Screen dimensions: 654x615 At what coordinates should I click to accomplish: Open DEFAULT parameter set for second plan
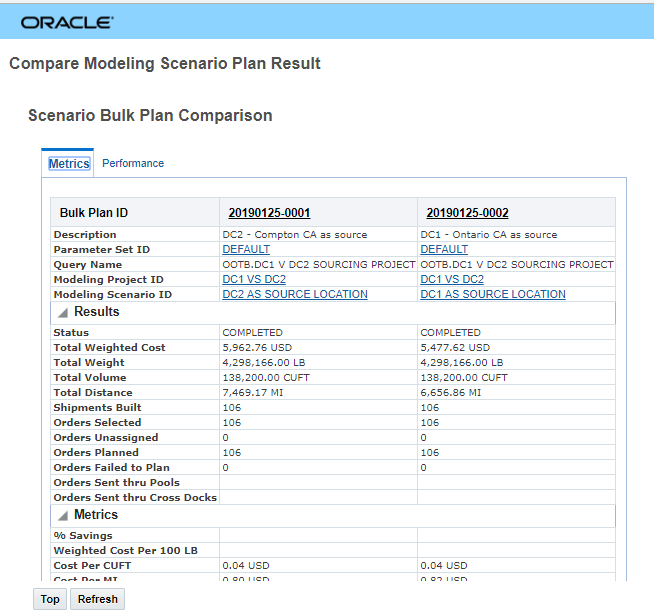point(444,249)
